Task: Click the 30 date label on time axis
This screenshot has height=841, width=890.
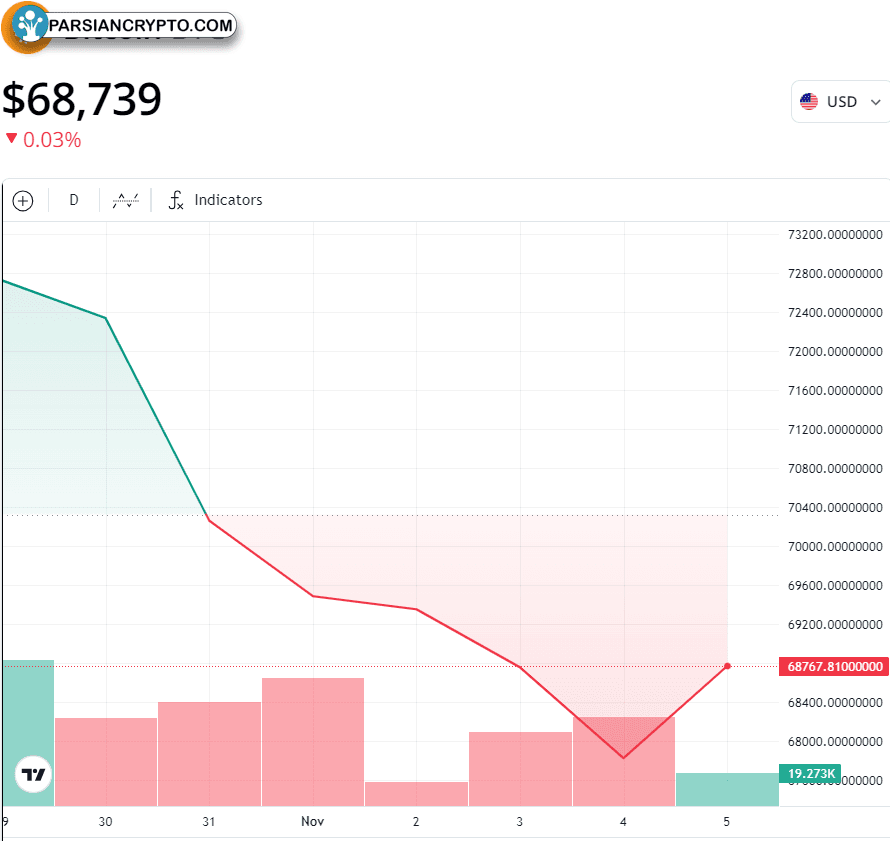Action: coord(106,822)
